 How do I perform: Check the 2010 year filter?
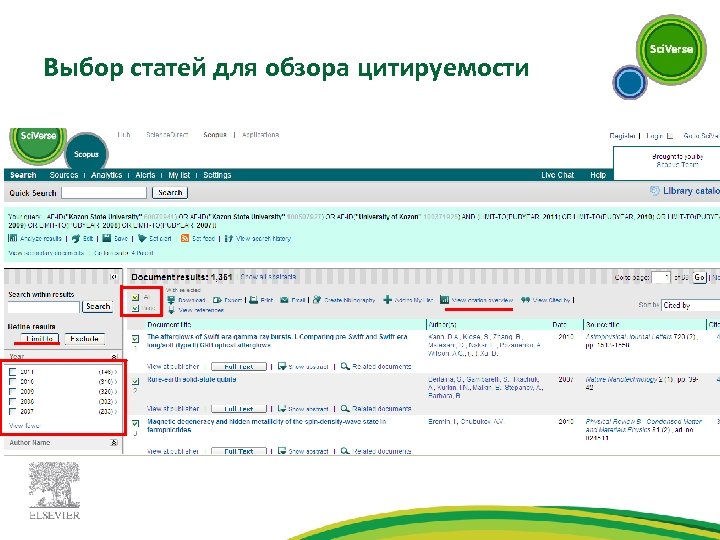coord(13,382)
